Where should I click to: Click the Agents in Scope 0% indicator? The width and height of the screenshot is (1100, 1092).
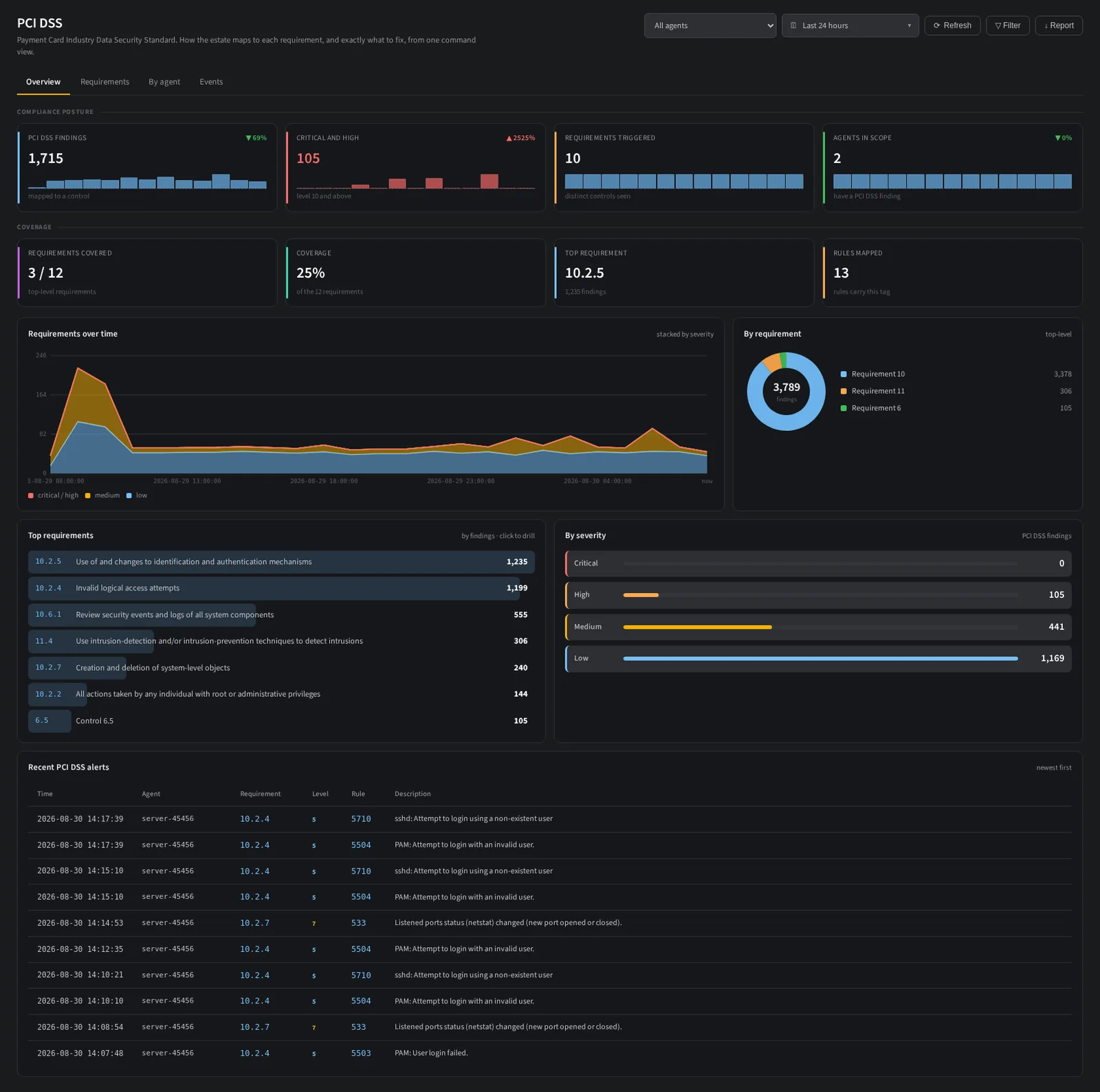coord(1064,138)
